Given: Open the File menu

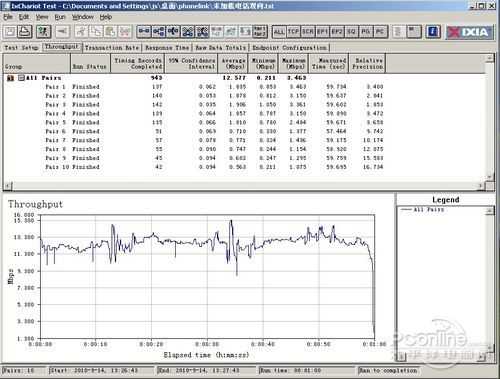Looking at the screenshot, I should 8,17.
